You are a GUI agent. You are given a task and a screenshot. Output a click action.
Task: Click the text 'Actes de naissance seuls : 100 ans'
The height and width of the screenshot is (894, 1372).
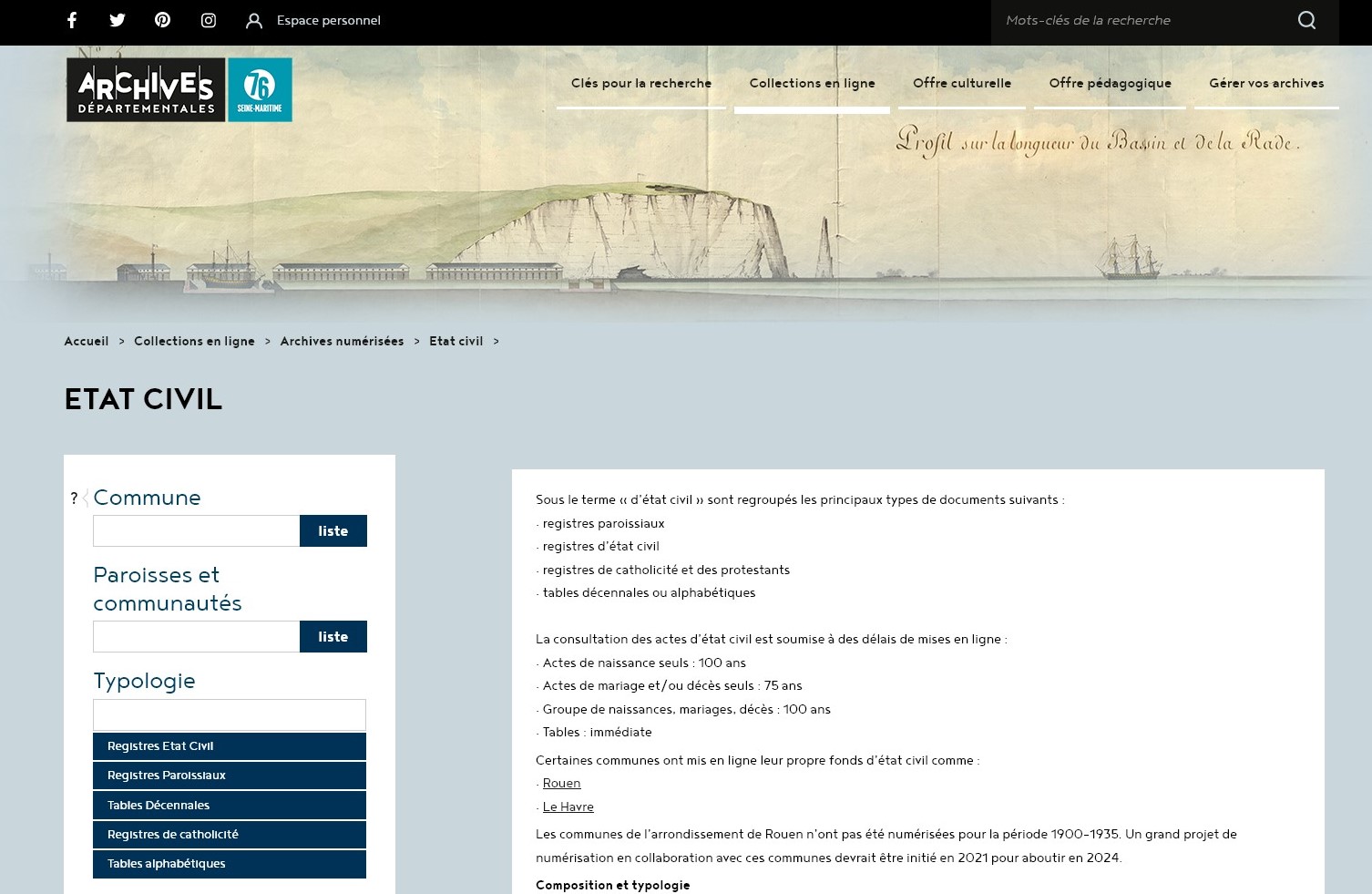[x=644, y=663]
